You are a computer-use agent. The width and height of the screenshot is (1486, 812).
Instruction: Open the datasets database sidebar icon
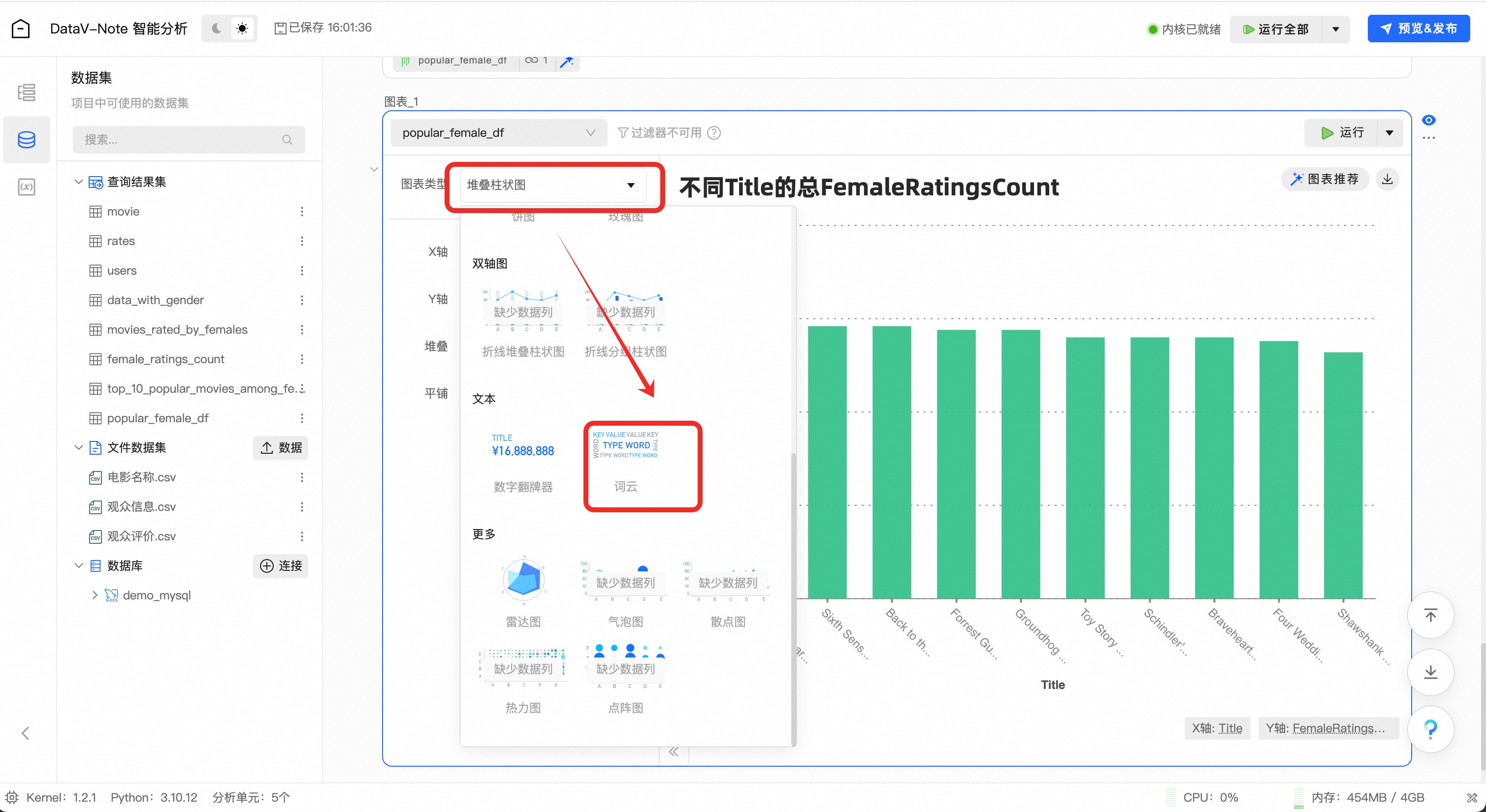point(27,140)
